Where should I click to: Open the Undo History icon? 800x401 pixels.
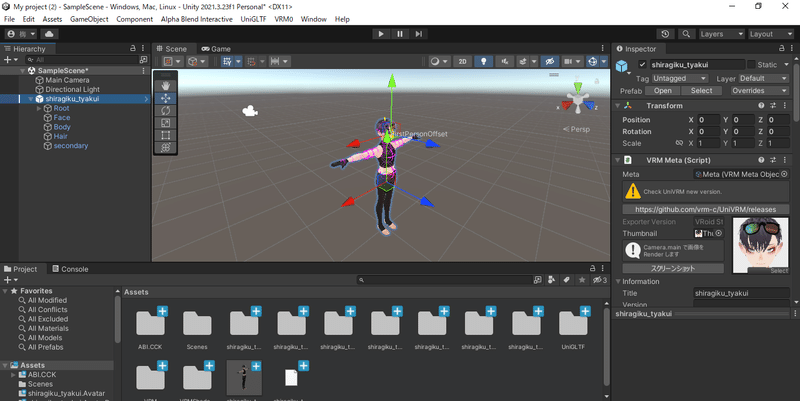tap(665, 34)
